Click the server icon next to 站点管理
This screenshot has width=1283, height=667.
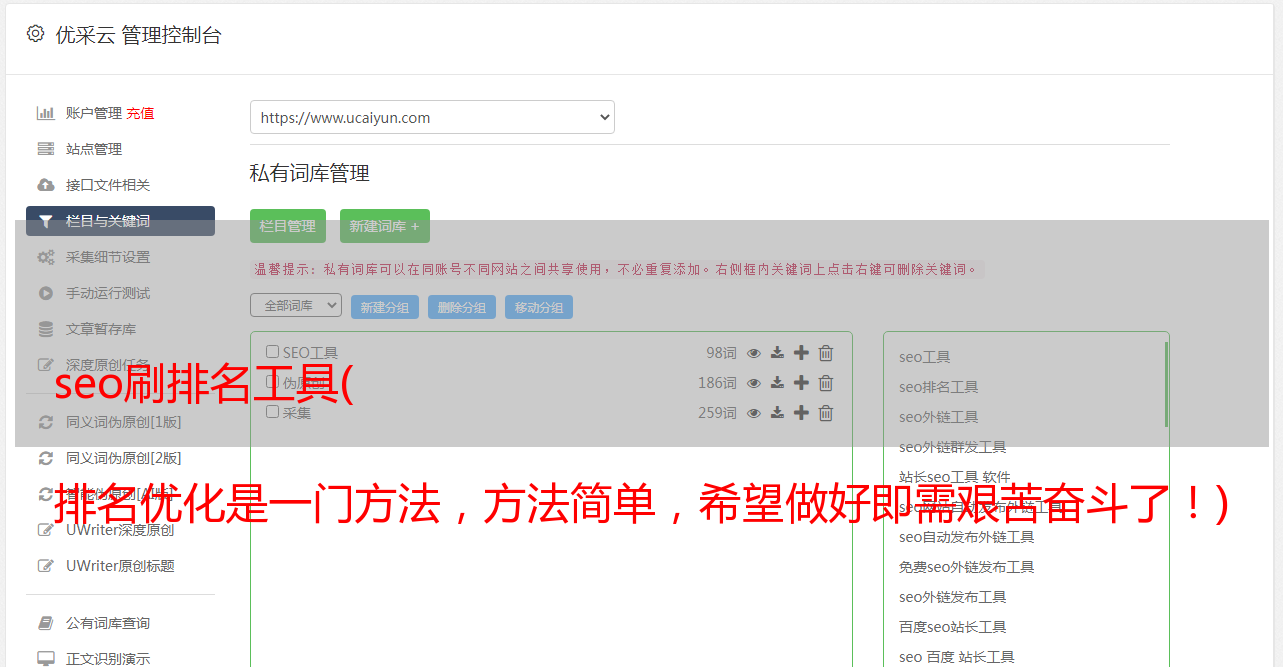click(x=46, y=149)
